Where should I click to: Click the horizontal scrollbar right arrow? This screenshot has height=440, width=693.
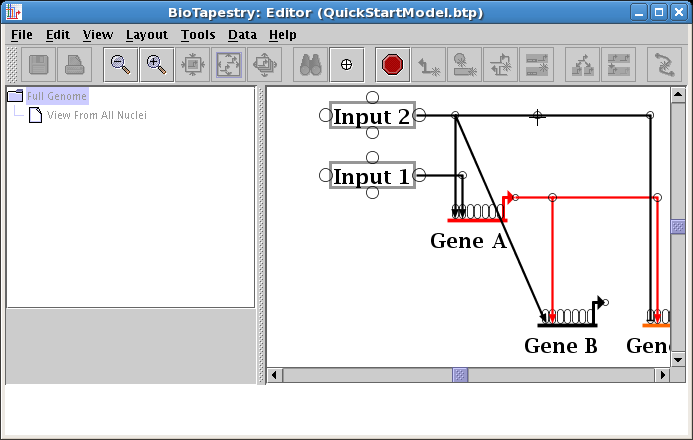coord(662,375)
